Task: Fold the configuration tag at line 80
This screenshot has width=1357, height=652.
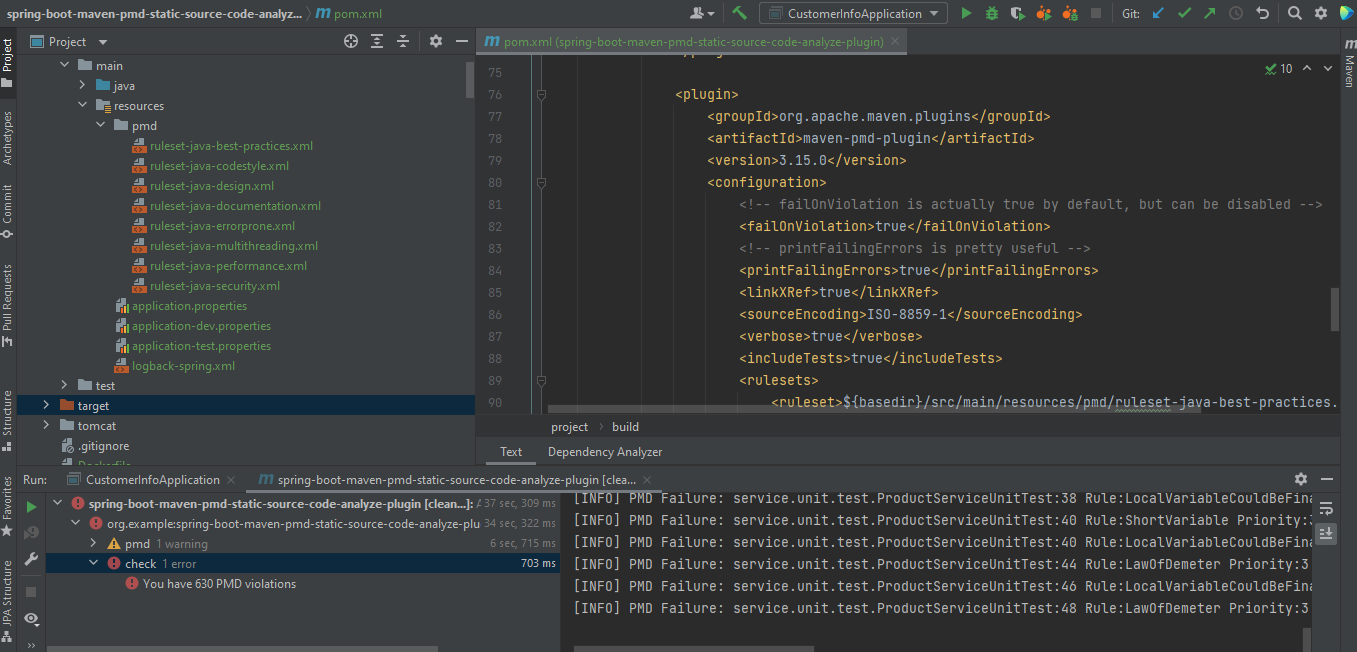Action: (x=541, y=182)
